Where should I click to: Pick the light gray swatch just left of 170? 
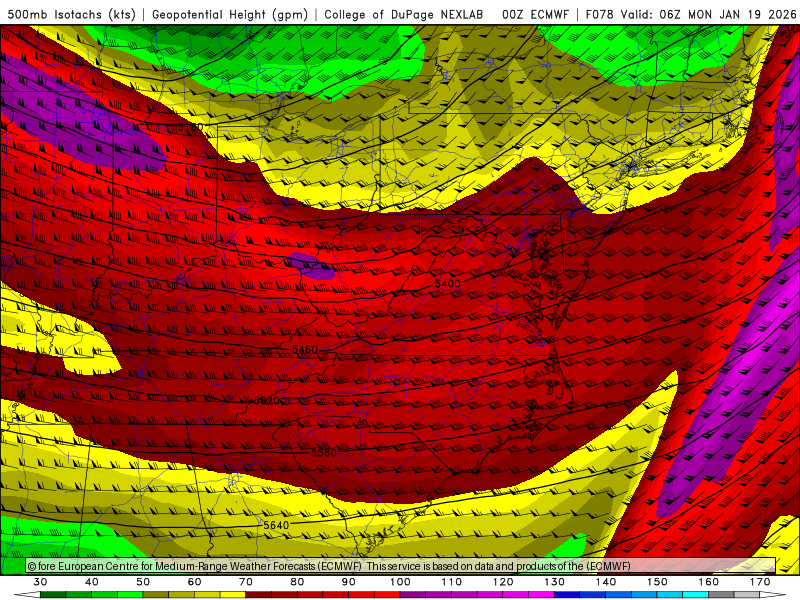click(747, 595)
